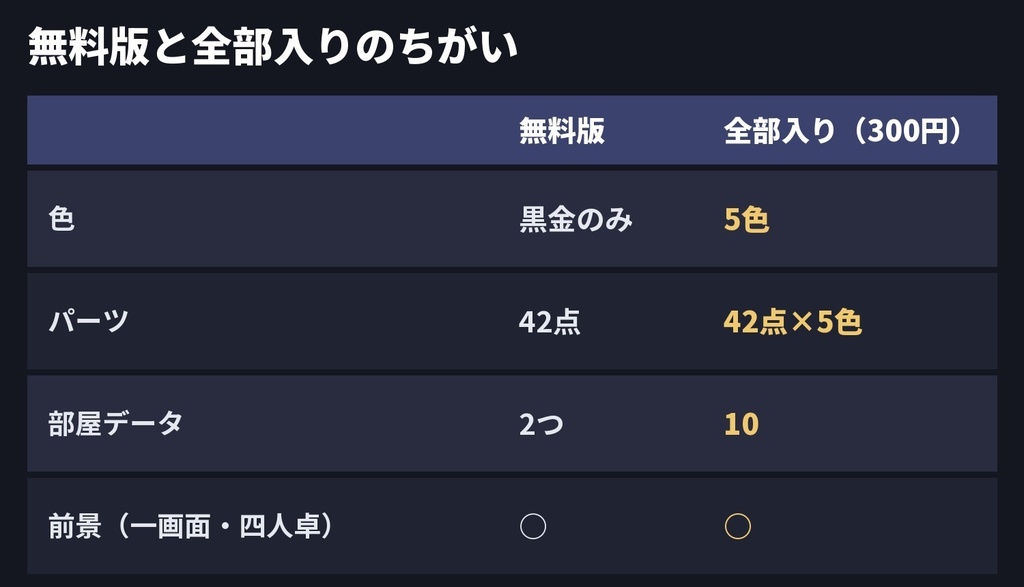This screenshot has width=1024, height=587.
Task: Click the 前景（一画面・四人卓） row label
Action: tap(191, 526)
